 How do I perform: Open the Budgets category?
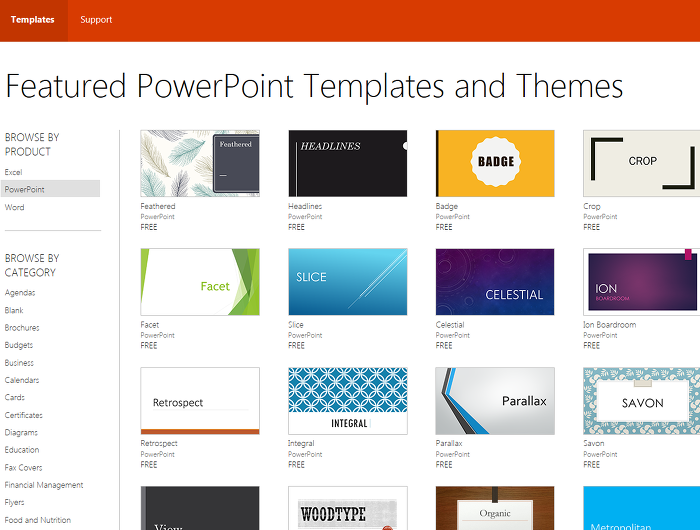coord(19,345)
